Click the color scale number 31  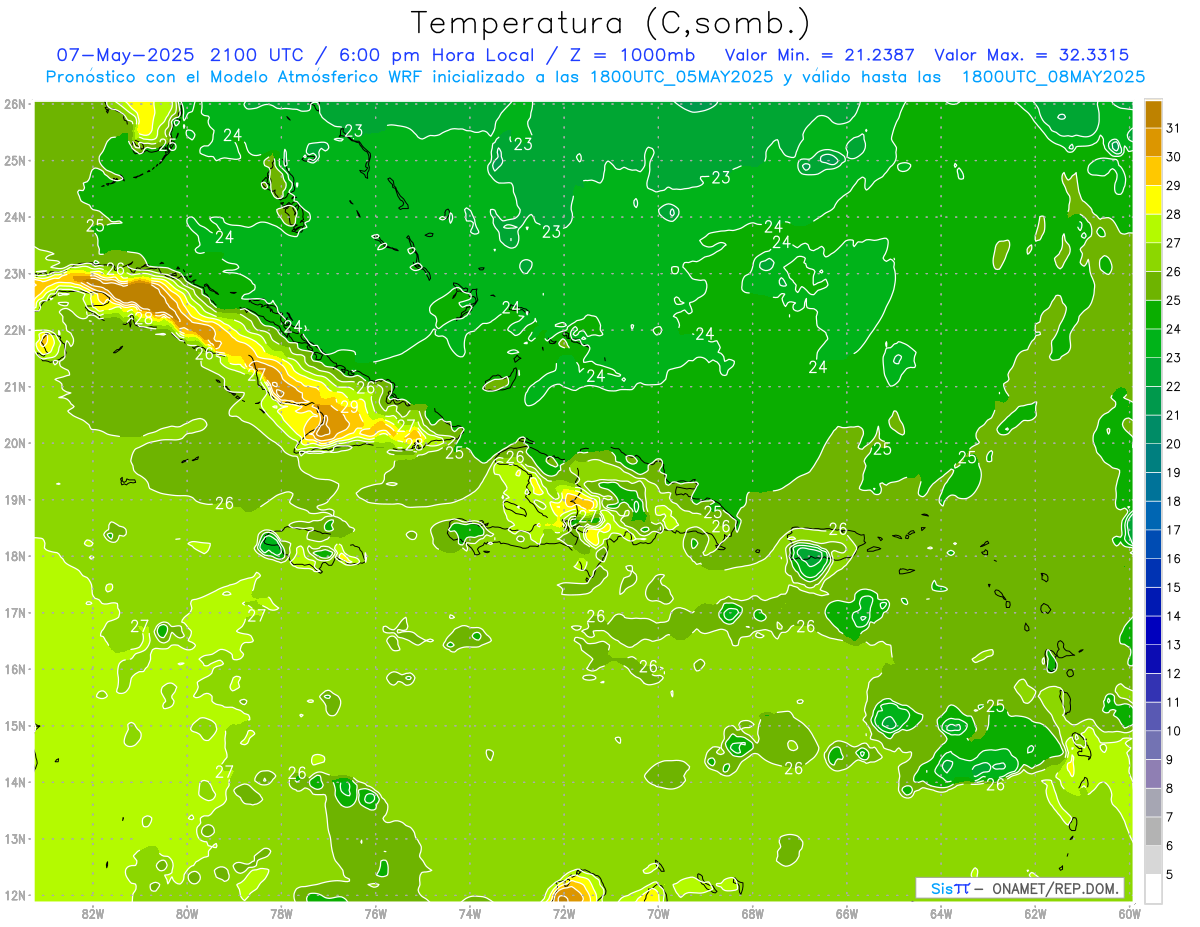tap(1173, 128)
